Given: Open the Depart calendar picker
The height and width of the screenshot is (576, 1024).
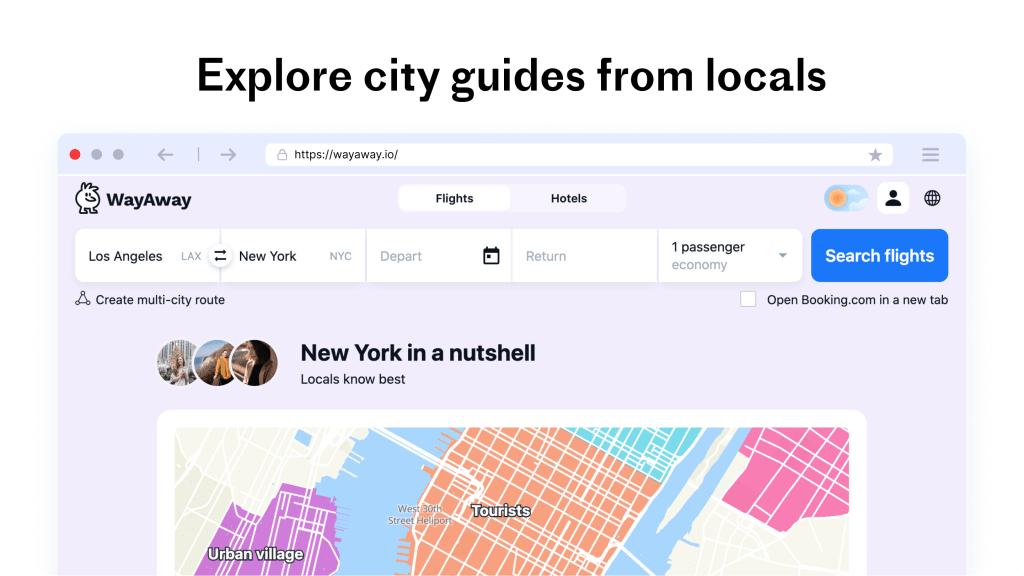Looking at the screenshot, I should tap(491, 256).
